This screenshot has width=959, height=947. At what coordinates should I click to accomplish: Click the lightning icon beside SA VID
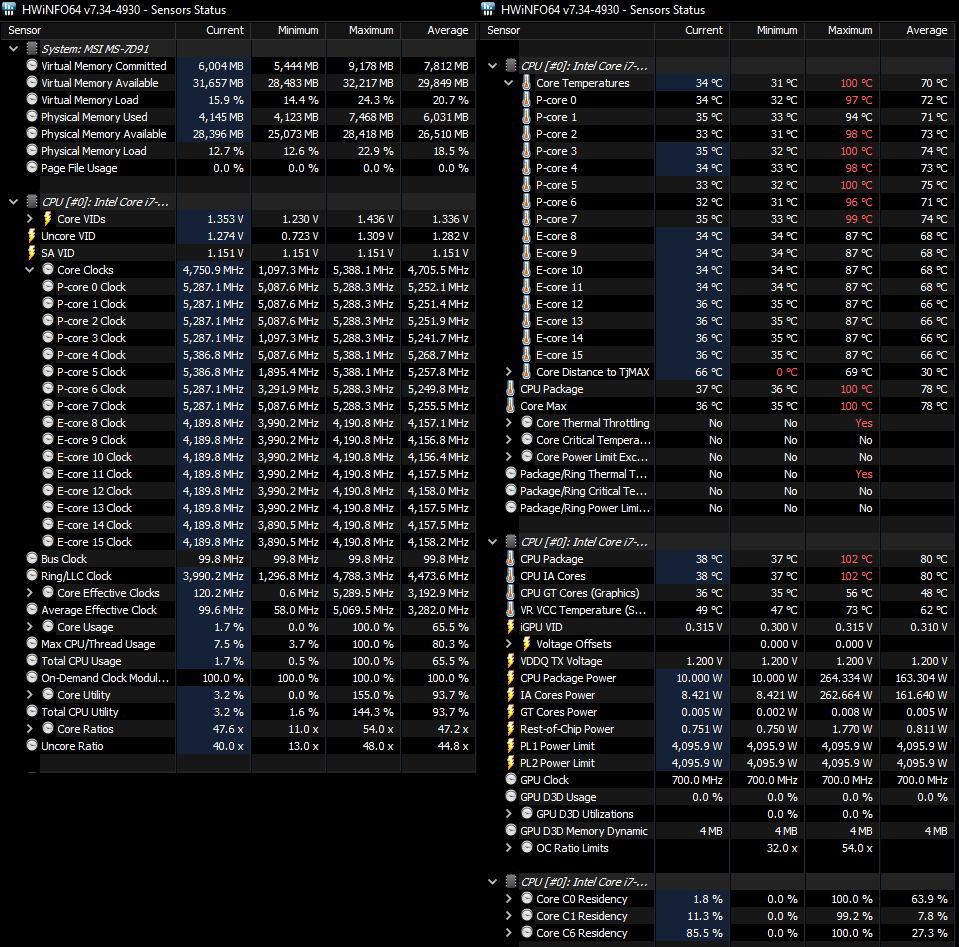pos(32,253)
